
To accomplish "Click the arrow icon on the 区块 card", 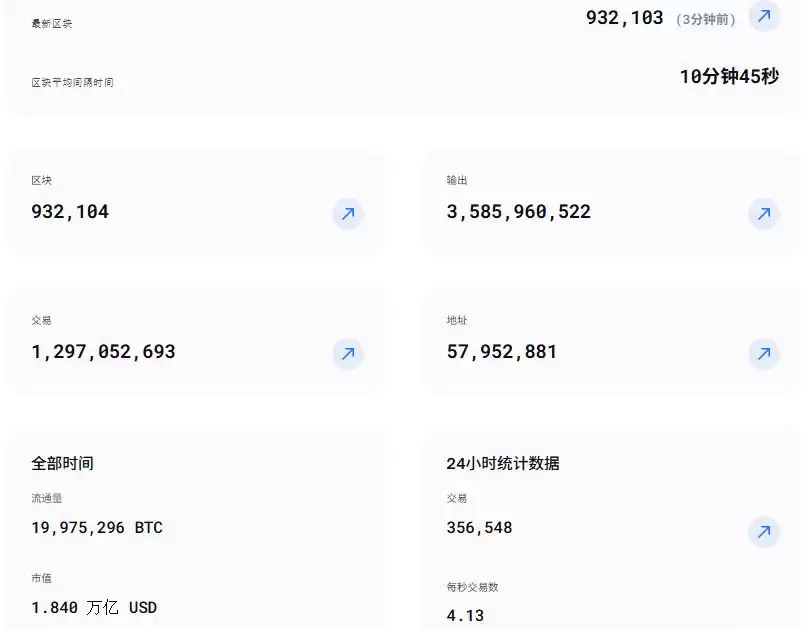I will click(347, 214).
